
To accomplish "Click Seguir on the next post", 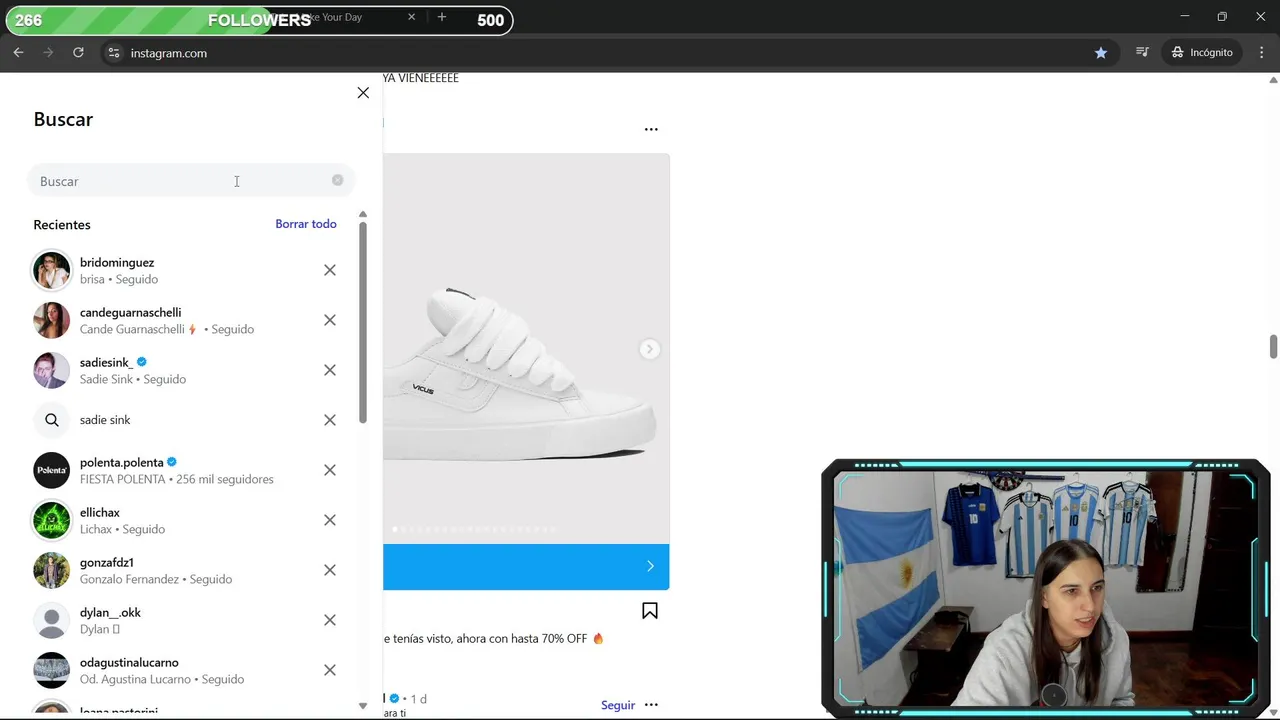I will click(x=618, y=705).
